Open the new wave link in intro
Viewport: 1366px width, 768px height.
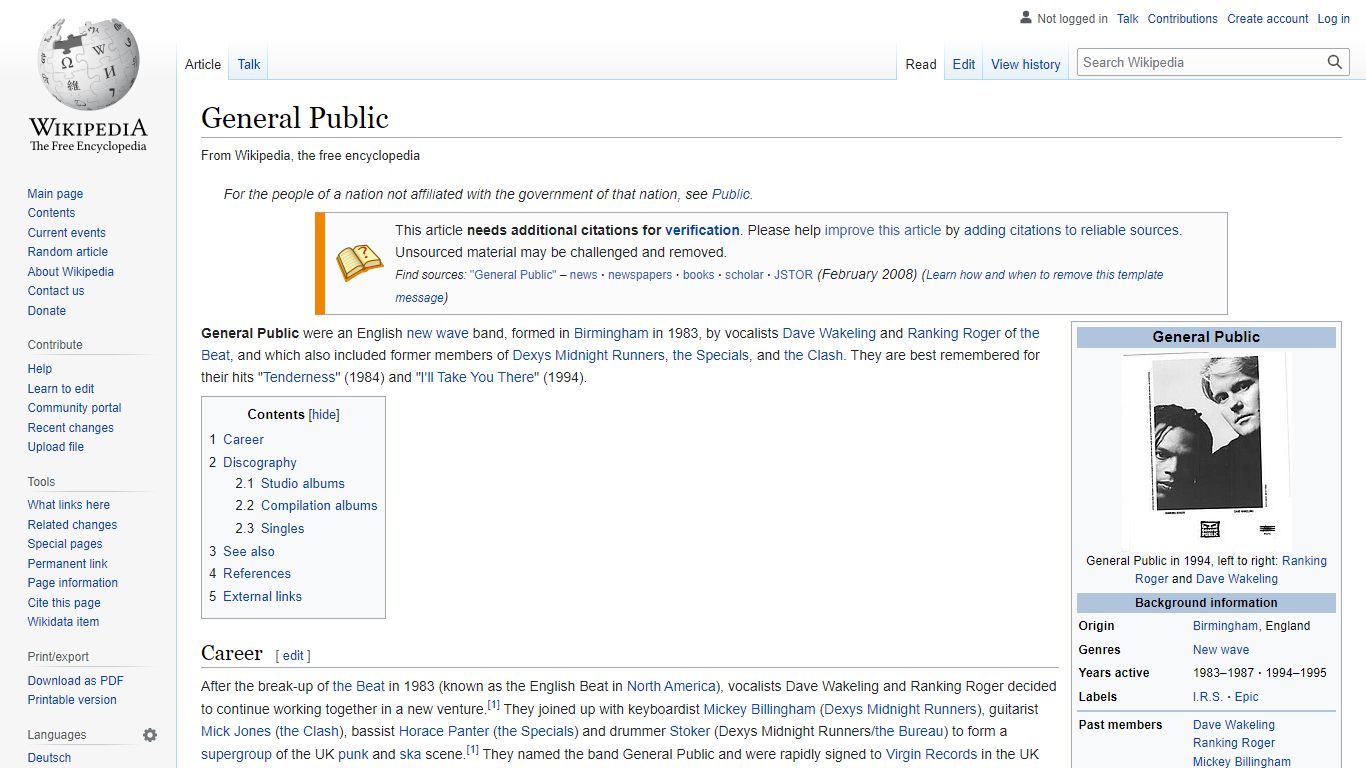tap(437, 333)
